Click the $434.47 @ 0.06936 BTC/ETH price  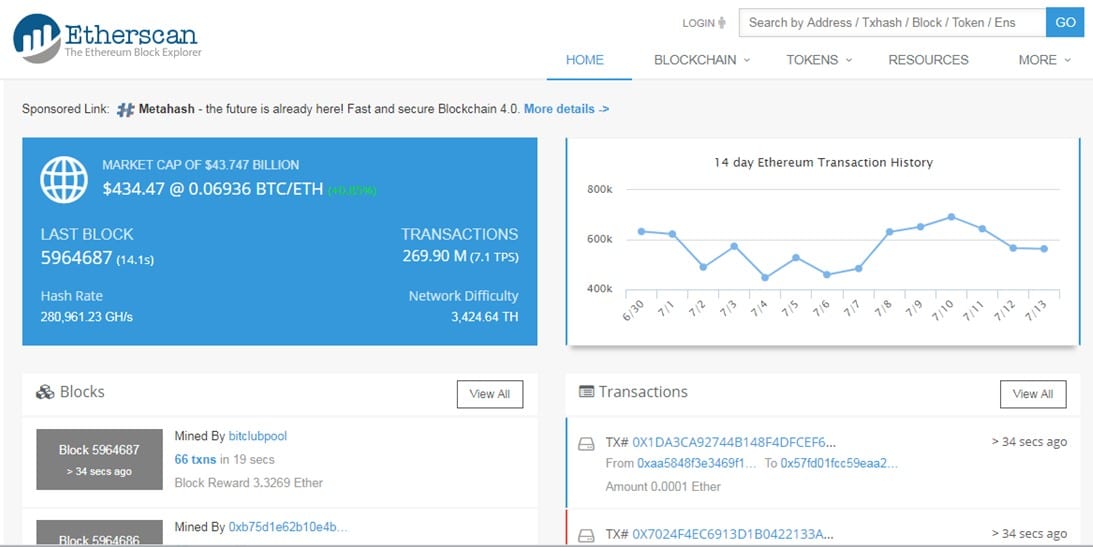point(212,189)
